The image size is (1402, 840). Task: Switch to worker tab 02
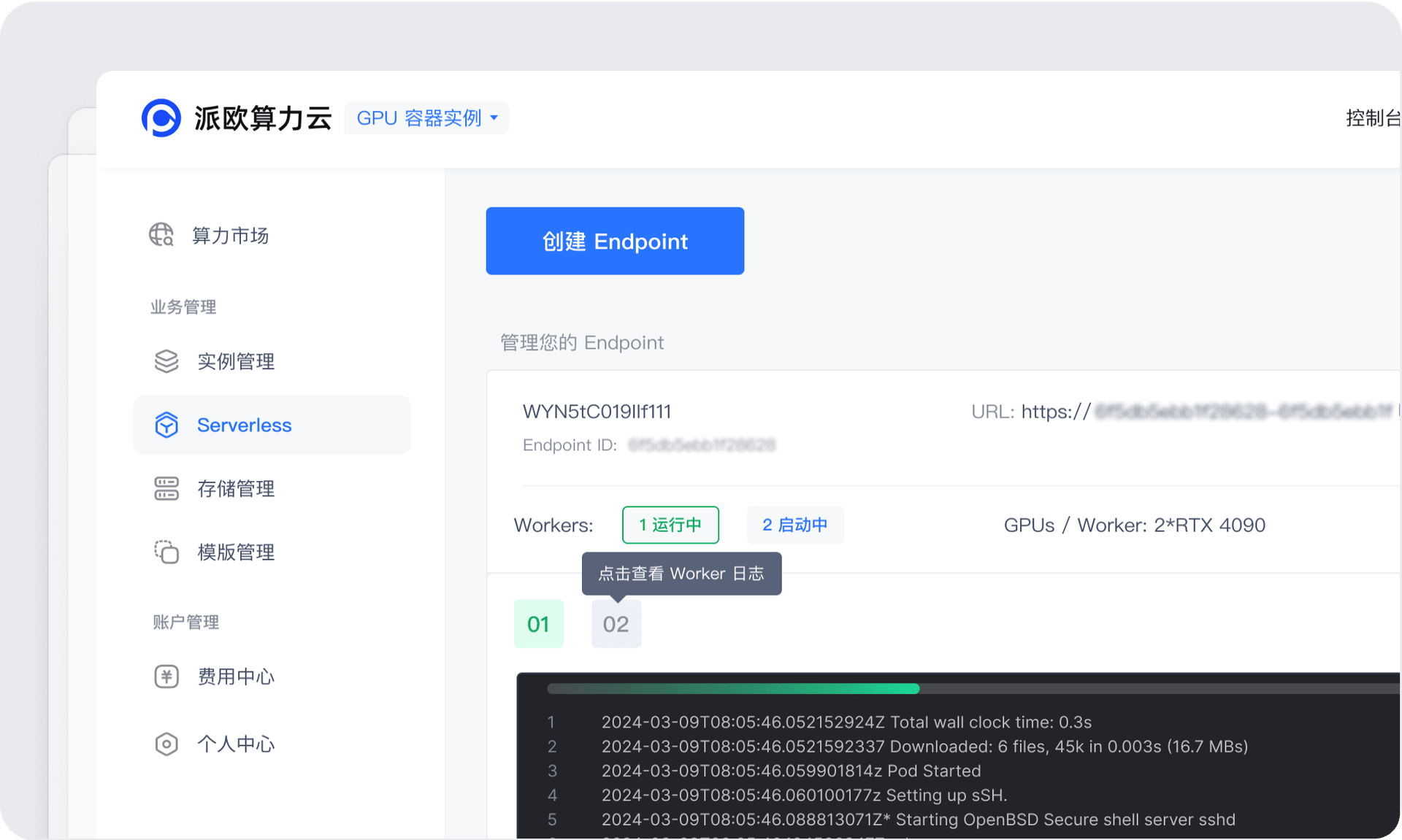click(616, 624)
